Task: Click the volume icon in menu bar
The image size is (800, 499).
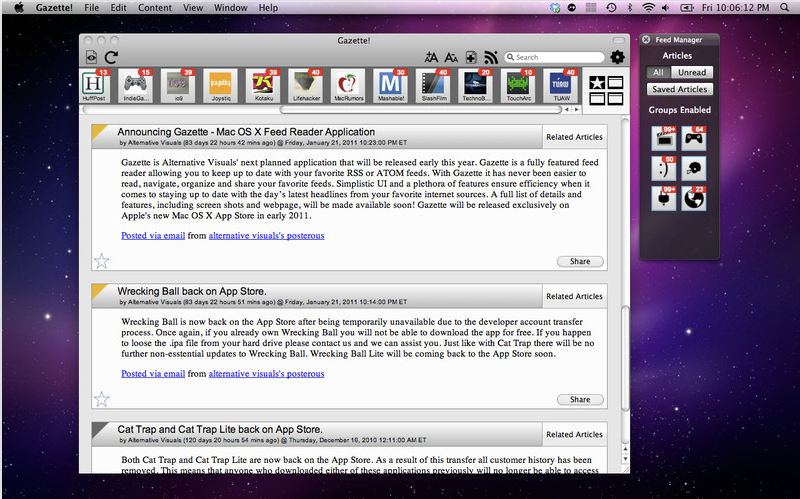Action: tap(666, 8)
